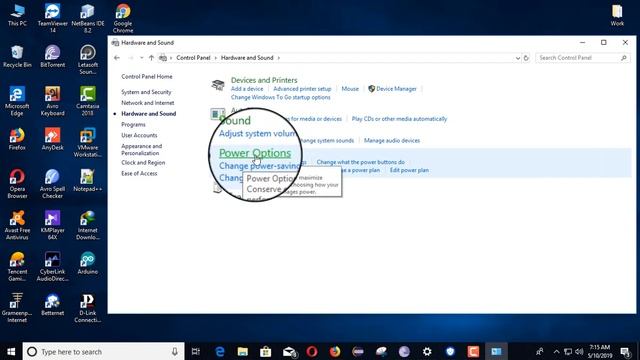Viewport: 640px width, 360px height.
Task: Select Control Panel in address breadcrumb
Action: (x=193, y=58)
